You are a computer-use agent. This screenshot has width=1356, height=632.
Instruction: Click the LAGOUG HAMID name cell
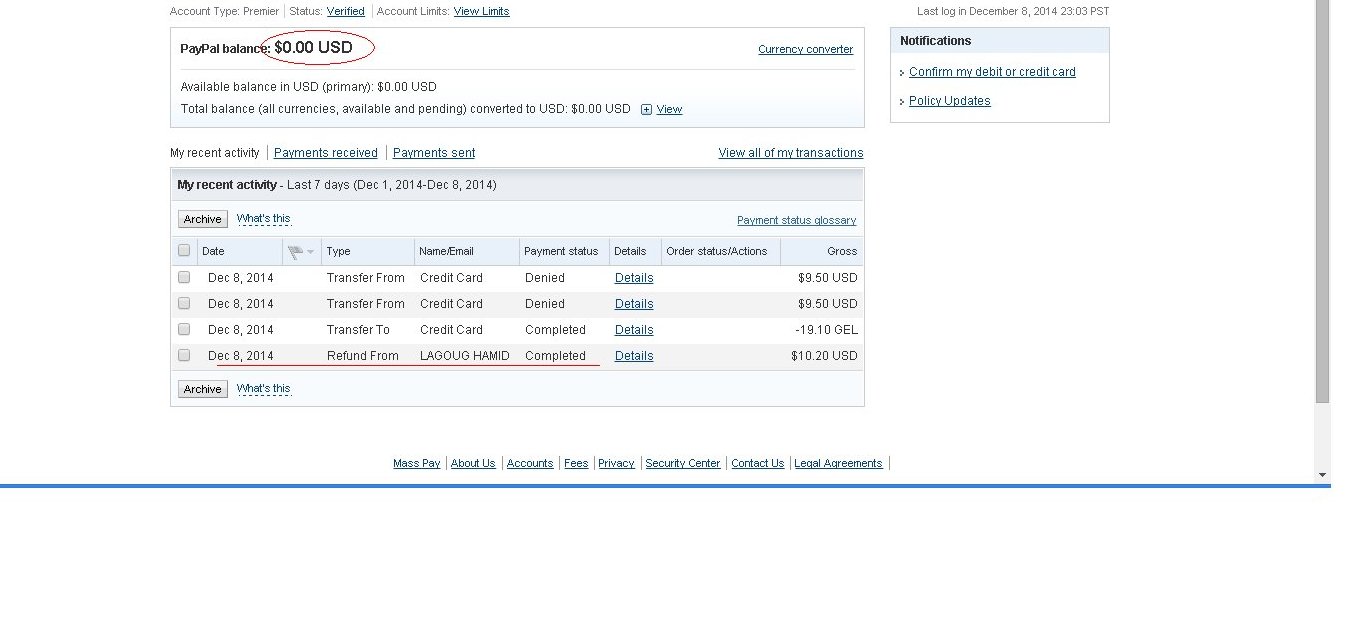pos(465,356)
